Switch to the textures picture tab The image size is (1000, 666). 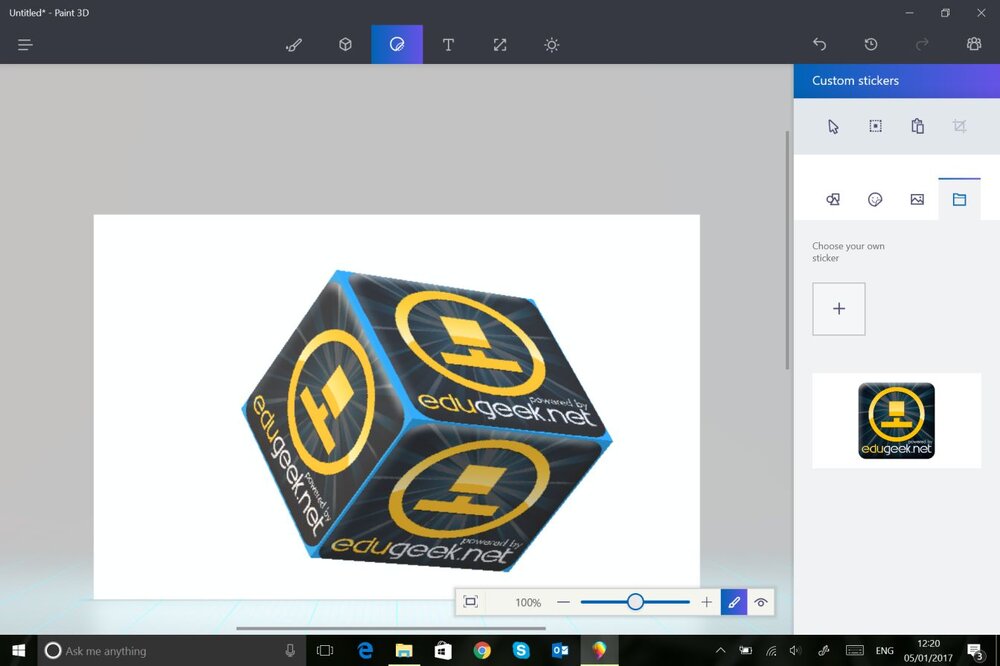917,200
